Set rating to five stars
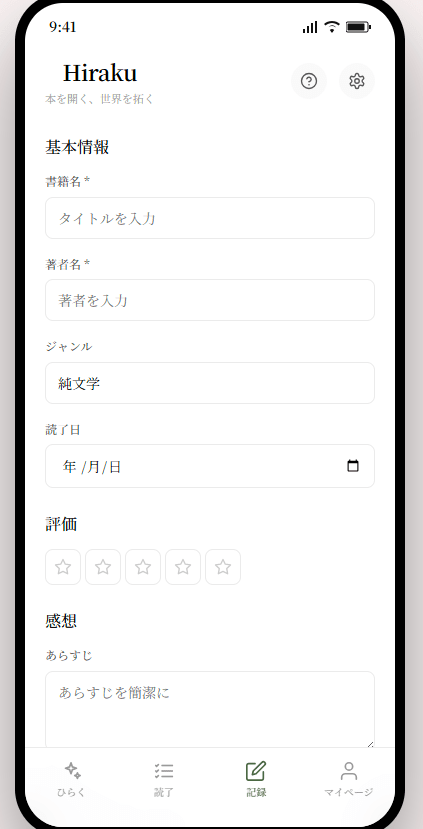423x829 pixels. (x=223, y=567)
